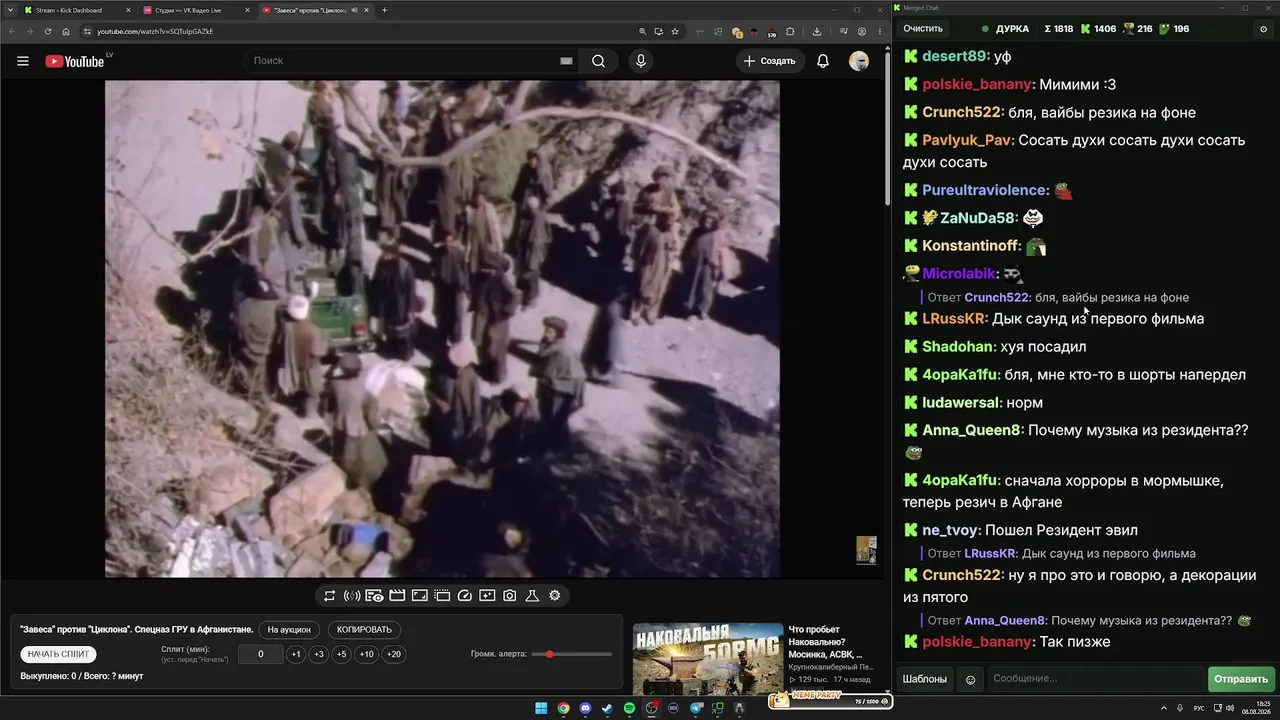The height and width of the screenshot is (720, 1280).
Task: Click the Очистить button in Merged Chat
Action: (x=923, y=29)
